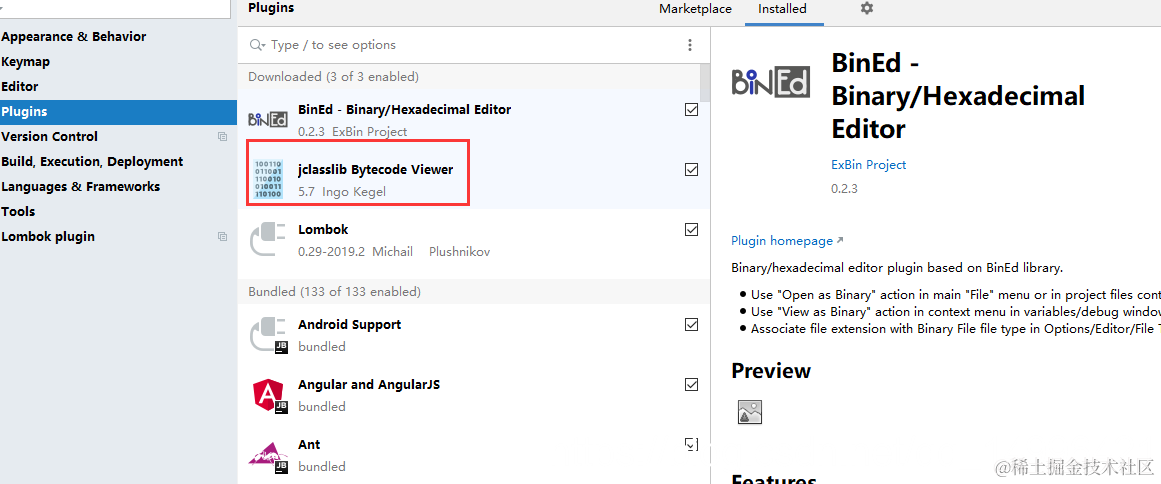Click the jclasslib Bytecode Viewer plugin icon

click(x=268, y=180)
